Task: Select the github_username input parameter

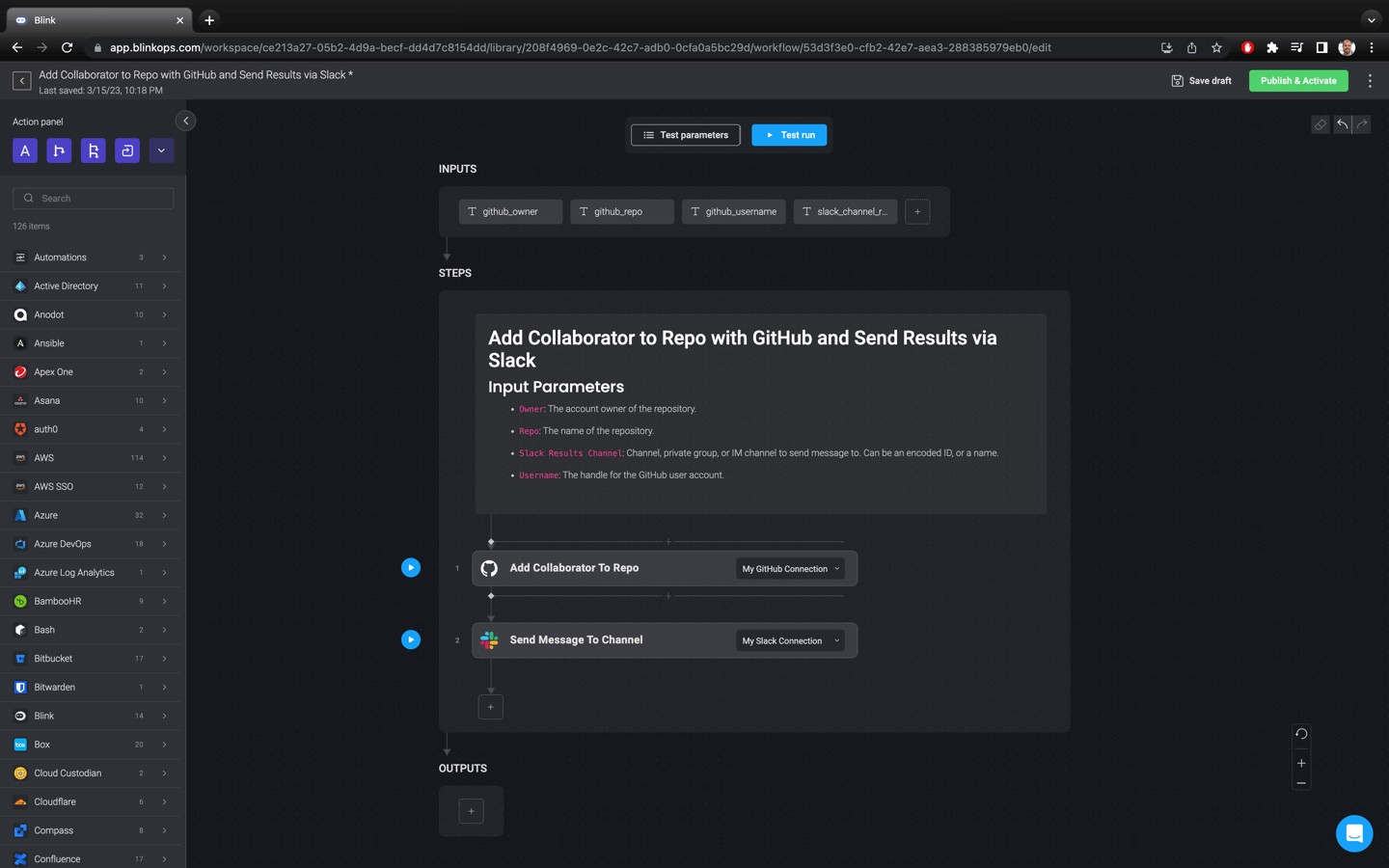Action: coord(734,211)
